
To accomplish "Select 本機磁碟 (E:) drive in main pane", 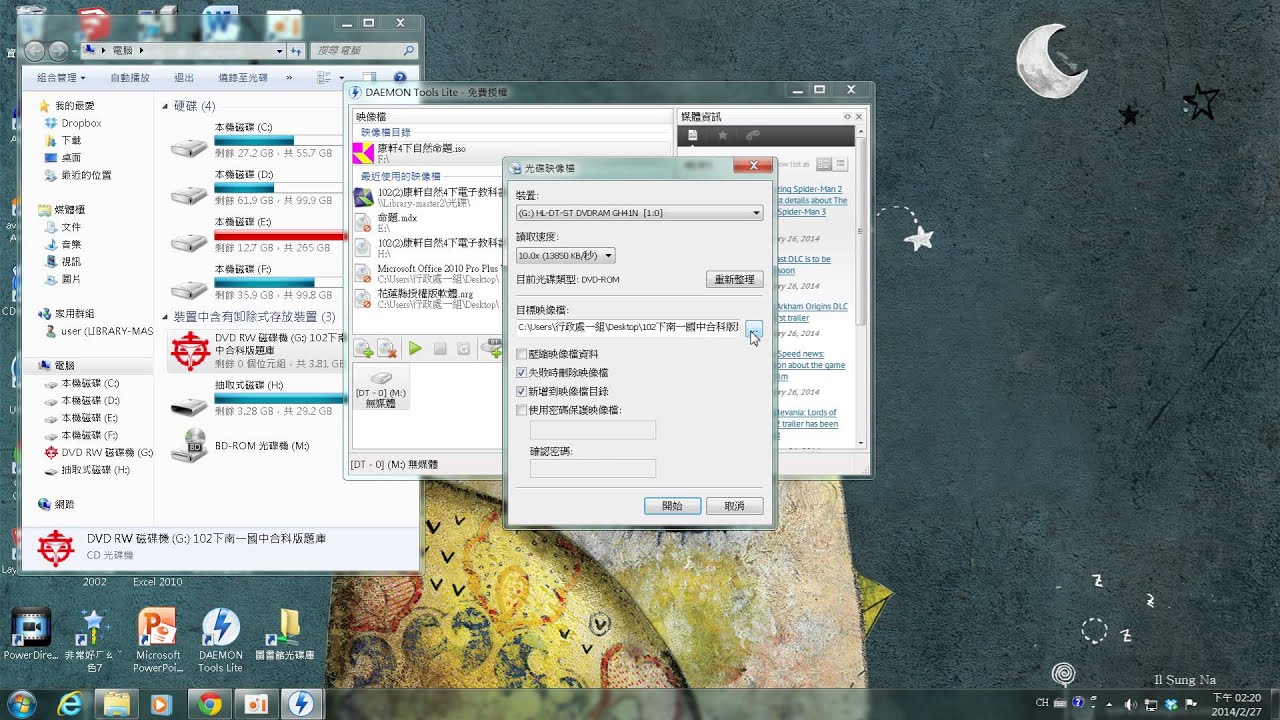I will click(x=255, y=236).
